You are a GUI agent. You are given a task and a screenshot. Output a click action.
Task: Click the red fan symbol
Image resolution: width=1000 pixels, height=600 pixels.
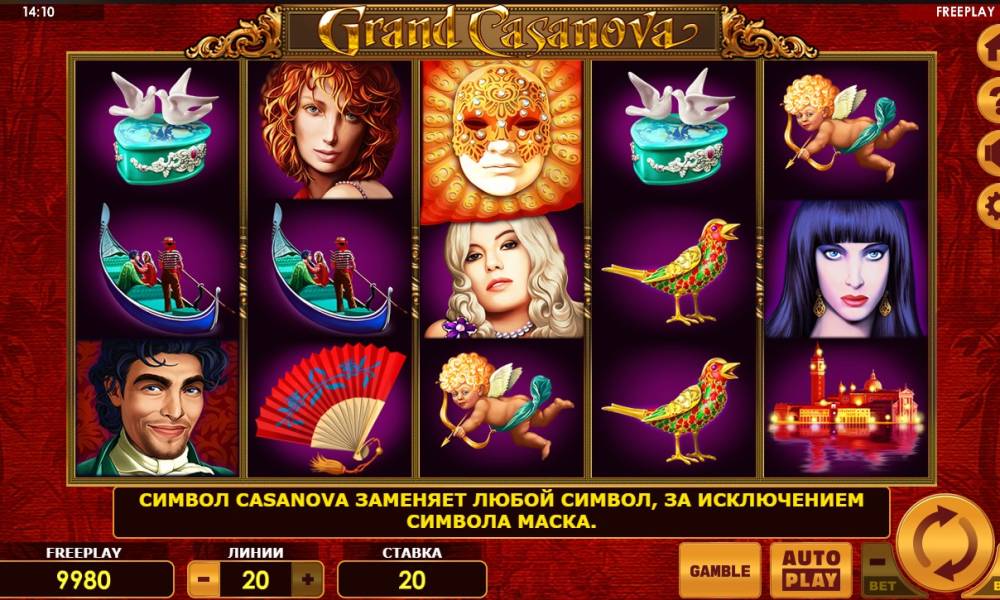point(330,408)
